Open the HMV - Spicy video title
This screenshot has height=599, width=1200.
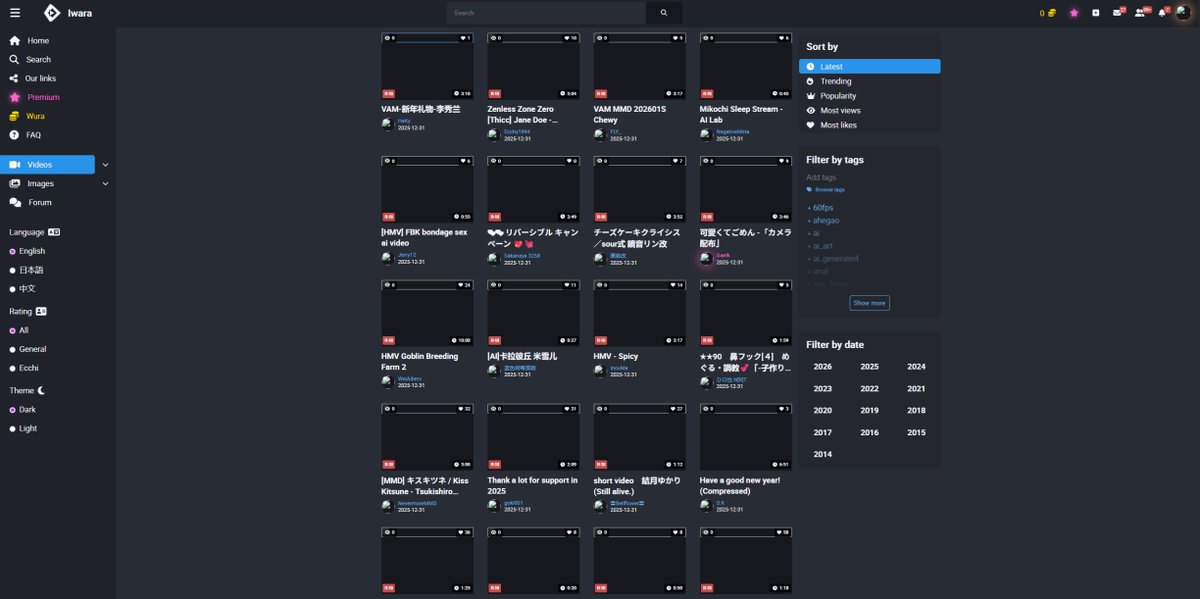pos(615,356)
